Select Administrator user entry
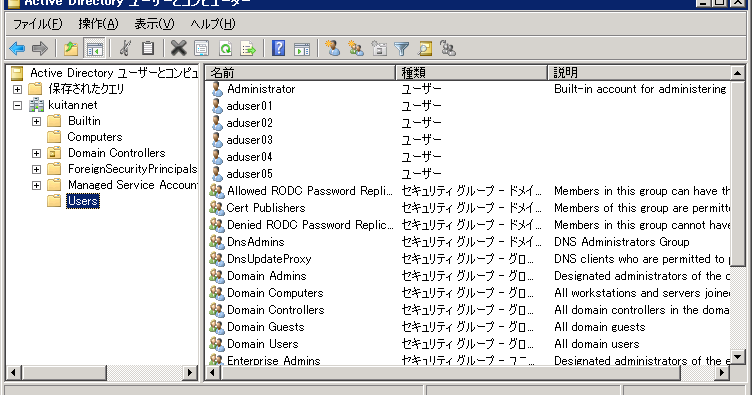Viewport: 752px width, 395px height. (x=261, y=89)
